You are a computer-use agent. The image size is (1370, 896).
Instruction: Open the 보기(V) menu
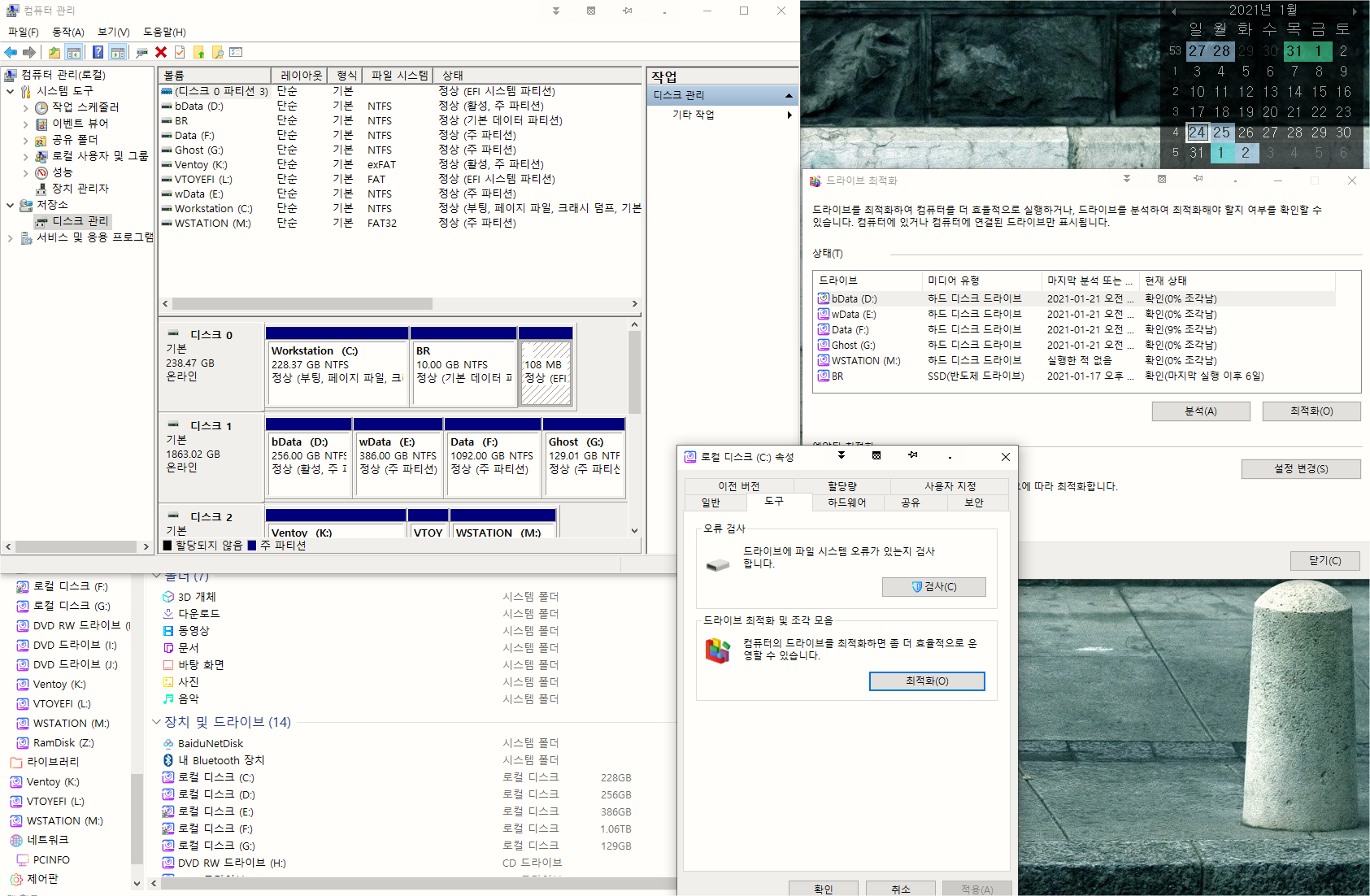pyautogui.click(x=114, y=32)
